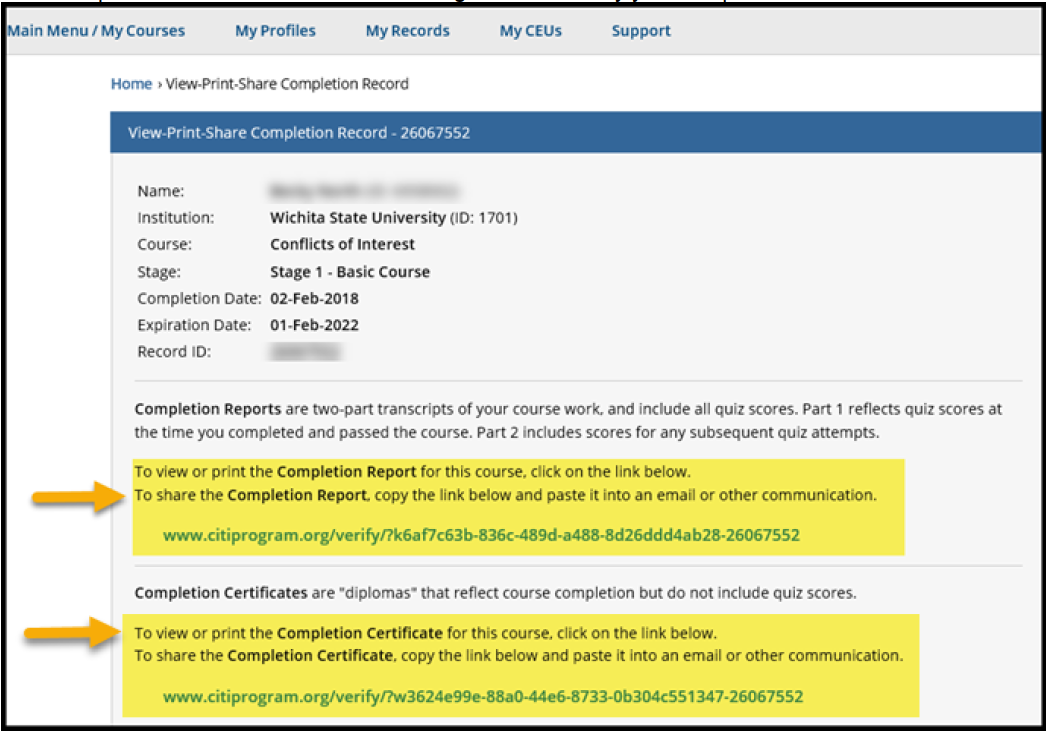Image resolution: width=1046 pixels, height=734 pixels.
Task: Go Home using the breadcrumb link
Action: (130, 84)
